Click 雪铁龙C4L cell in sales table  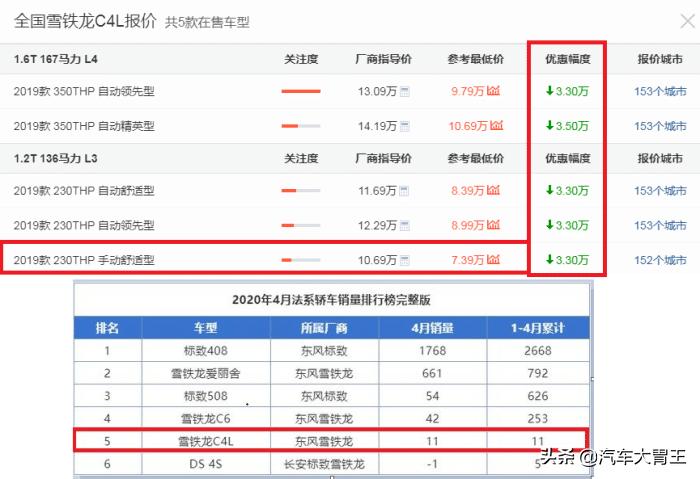point(206,442)
